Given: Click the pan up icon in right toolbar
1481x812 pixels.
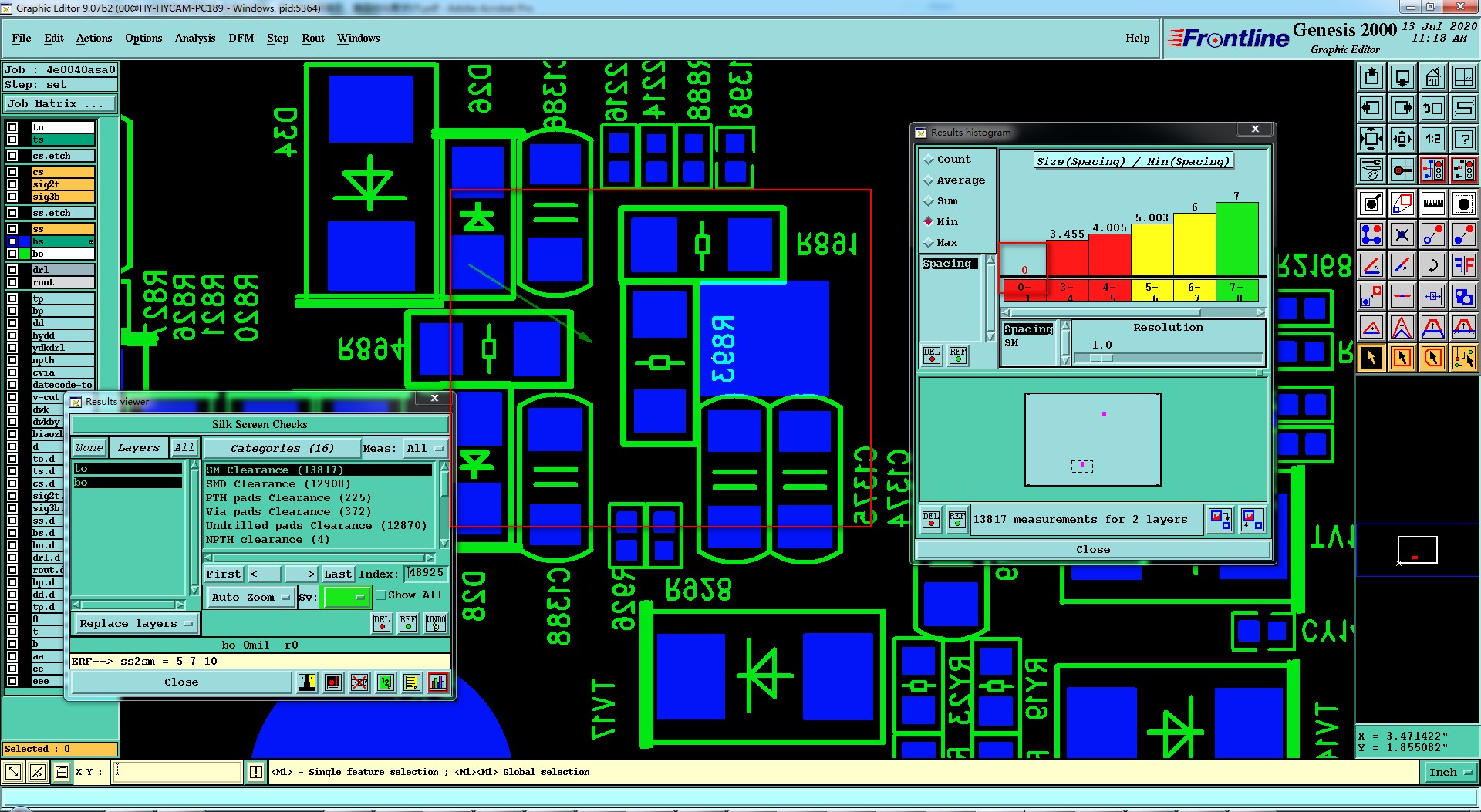Looking at the screenshot, I should pos(1371,77).
